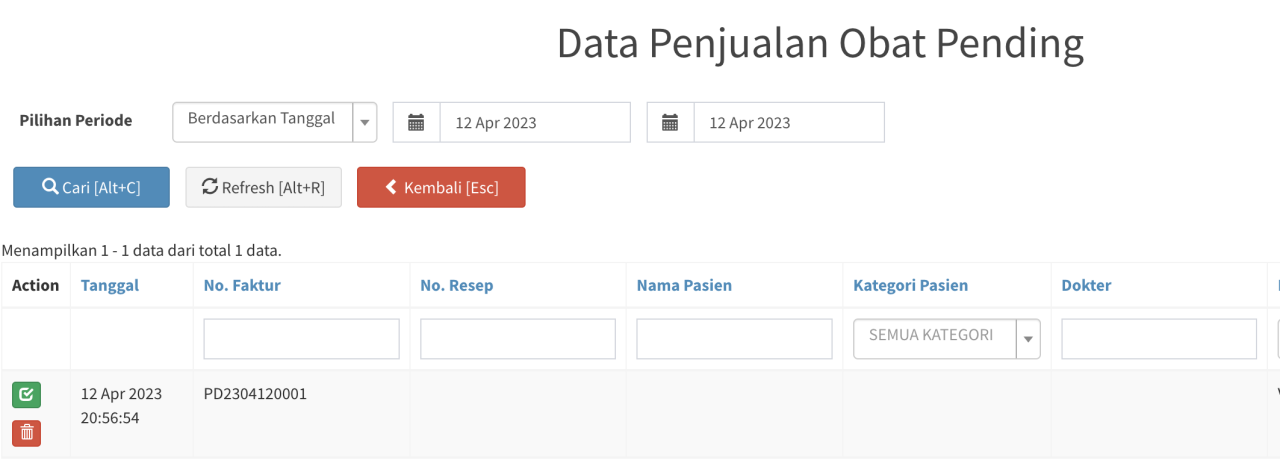Focus the No. Faktur filter field

click(x=301, y=339)
